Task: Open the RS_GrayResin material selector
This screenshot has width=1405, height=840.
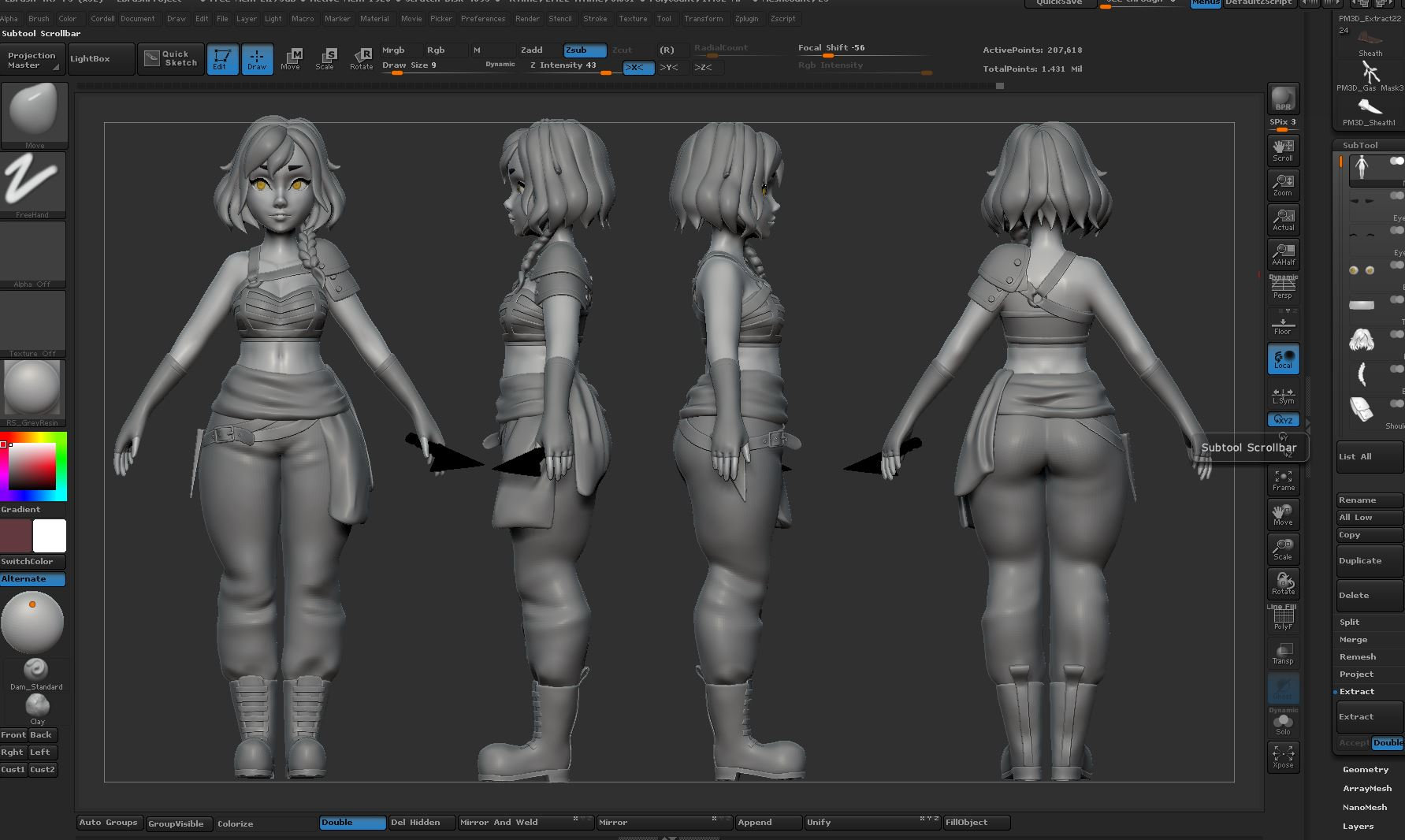Action: point(33,393)
